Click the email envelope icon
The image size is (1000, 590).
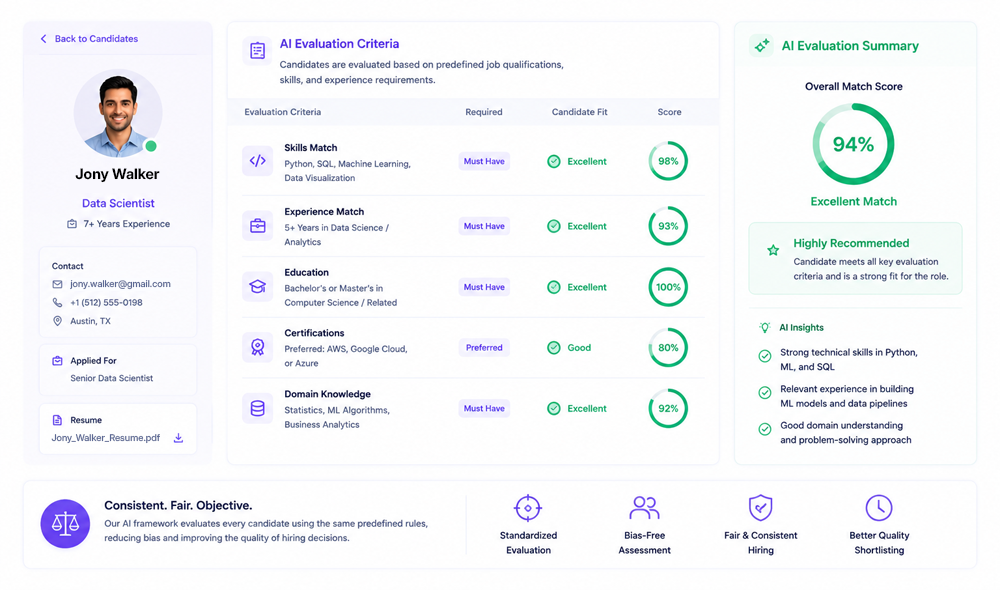(57, 284)
